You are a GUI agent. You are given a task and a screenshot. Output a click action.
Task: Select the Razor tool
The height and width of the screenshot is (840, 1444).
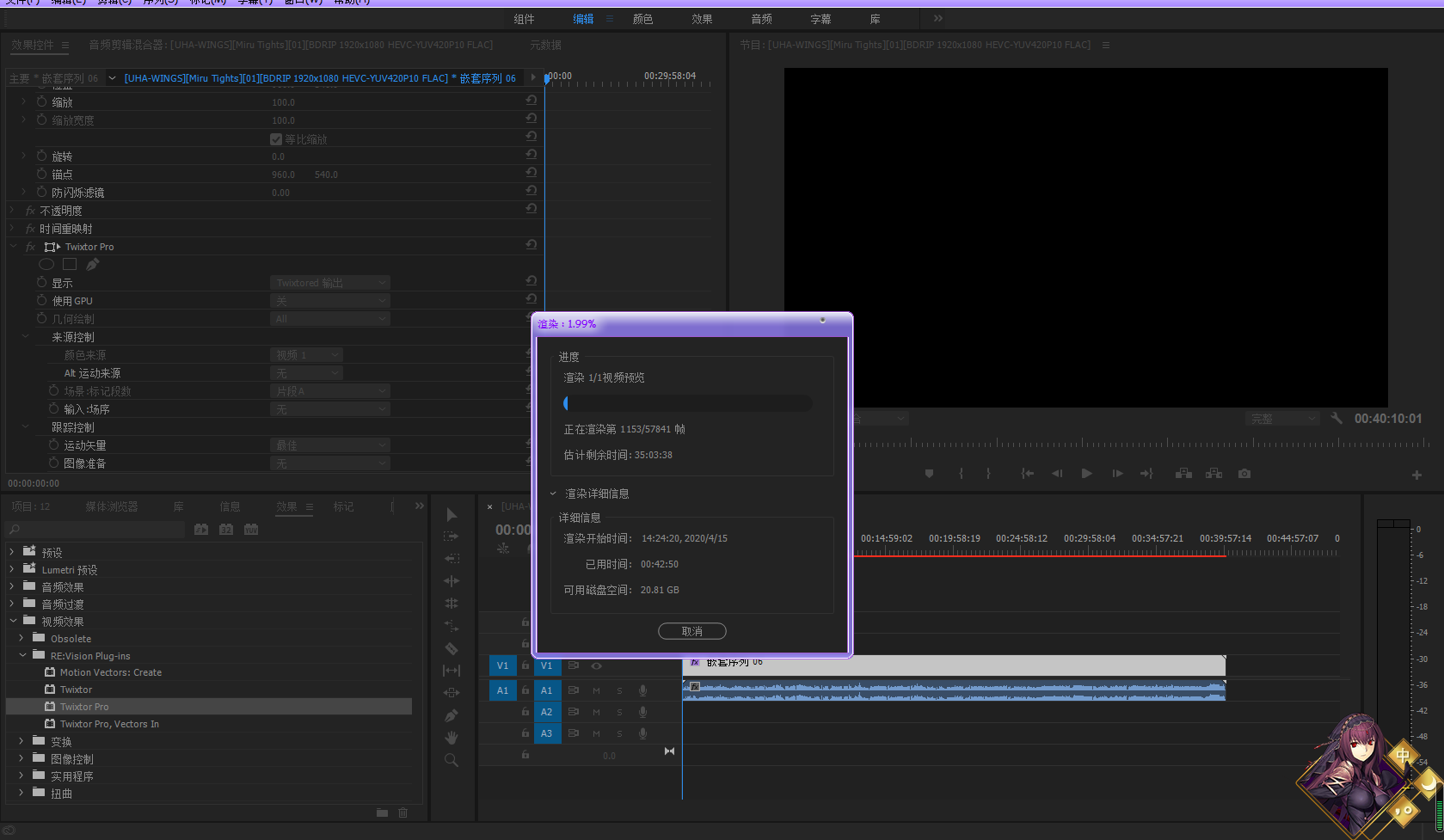click(452, 648)
